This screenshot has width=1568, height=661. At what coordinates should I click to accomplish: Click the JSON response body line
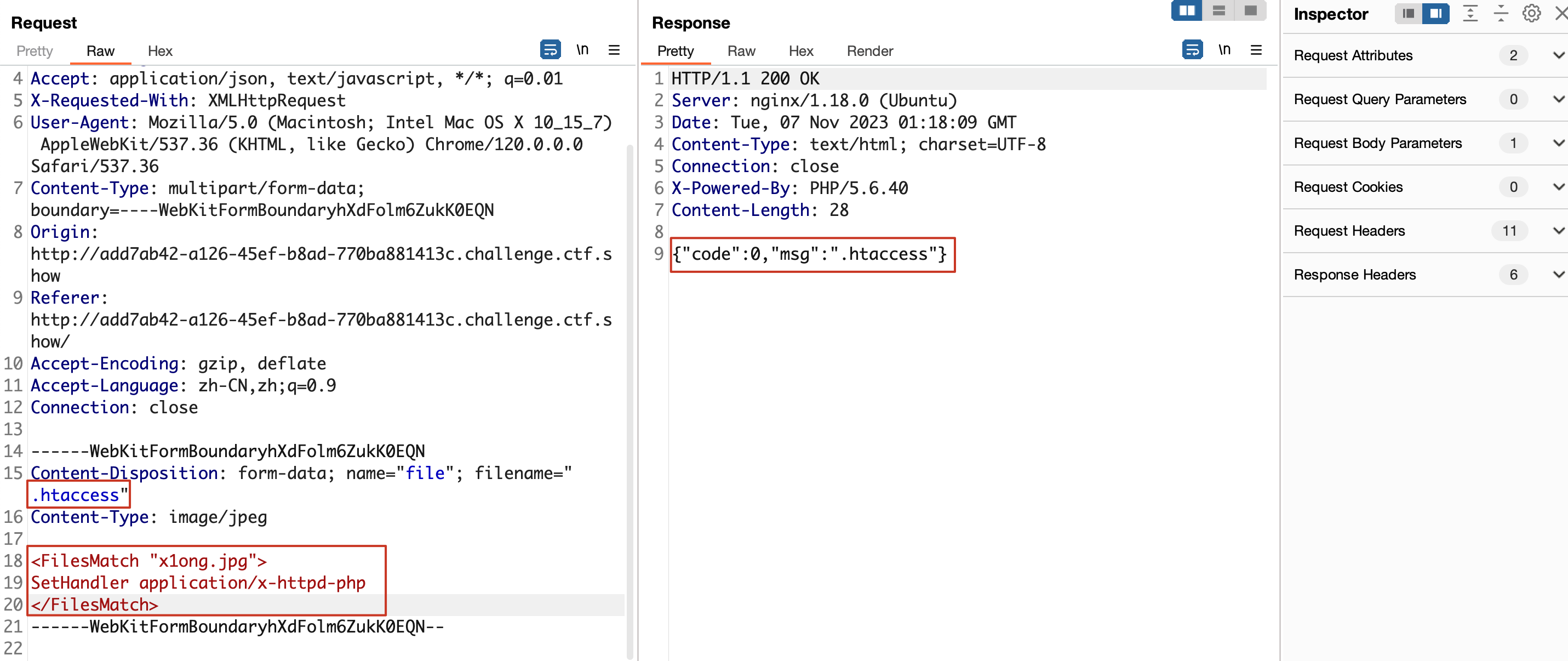[809, 254]
